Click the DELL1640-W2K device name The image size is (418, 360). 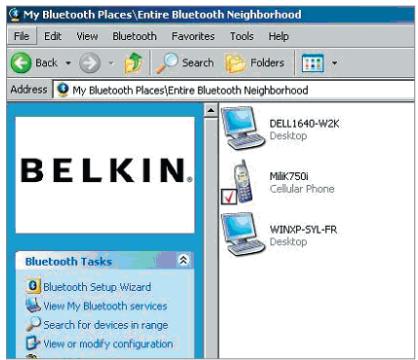(x=304, y=124)
